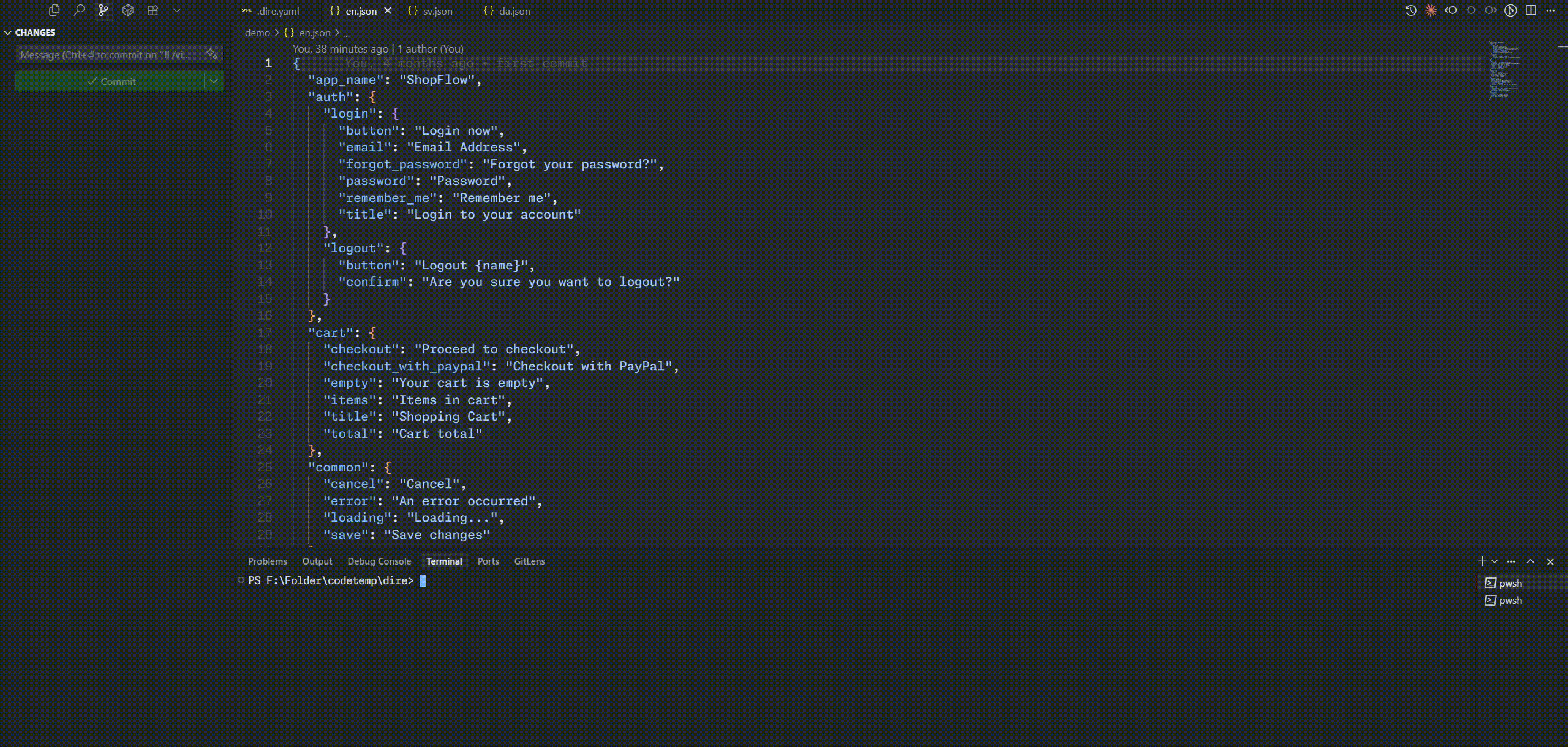The height and width of the screenshot is (747, 1568).
Task: Open GitLens file history clock icon
Action: [1411, 10]
